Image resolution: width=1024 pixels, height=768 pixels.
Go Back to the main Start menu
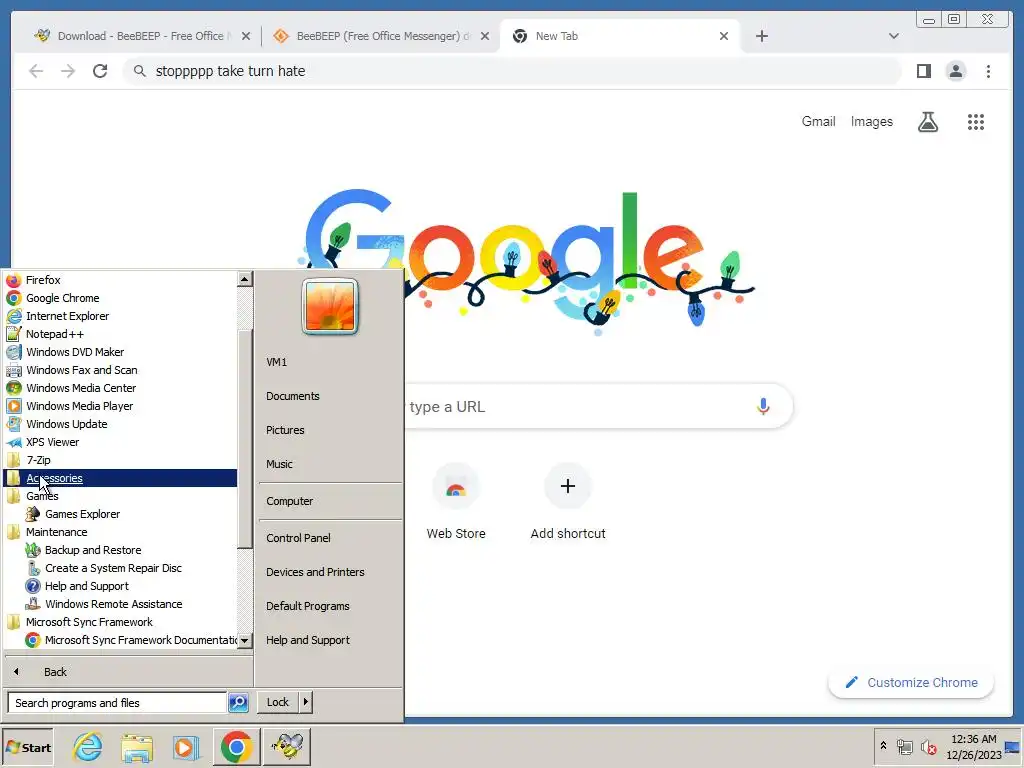(55, 672)
